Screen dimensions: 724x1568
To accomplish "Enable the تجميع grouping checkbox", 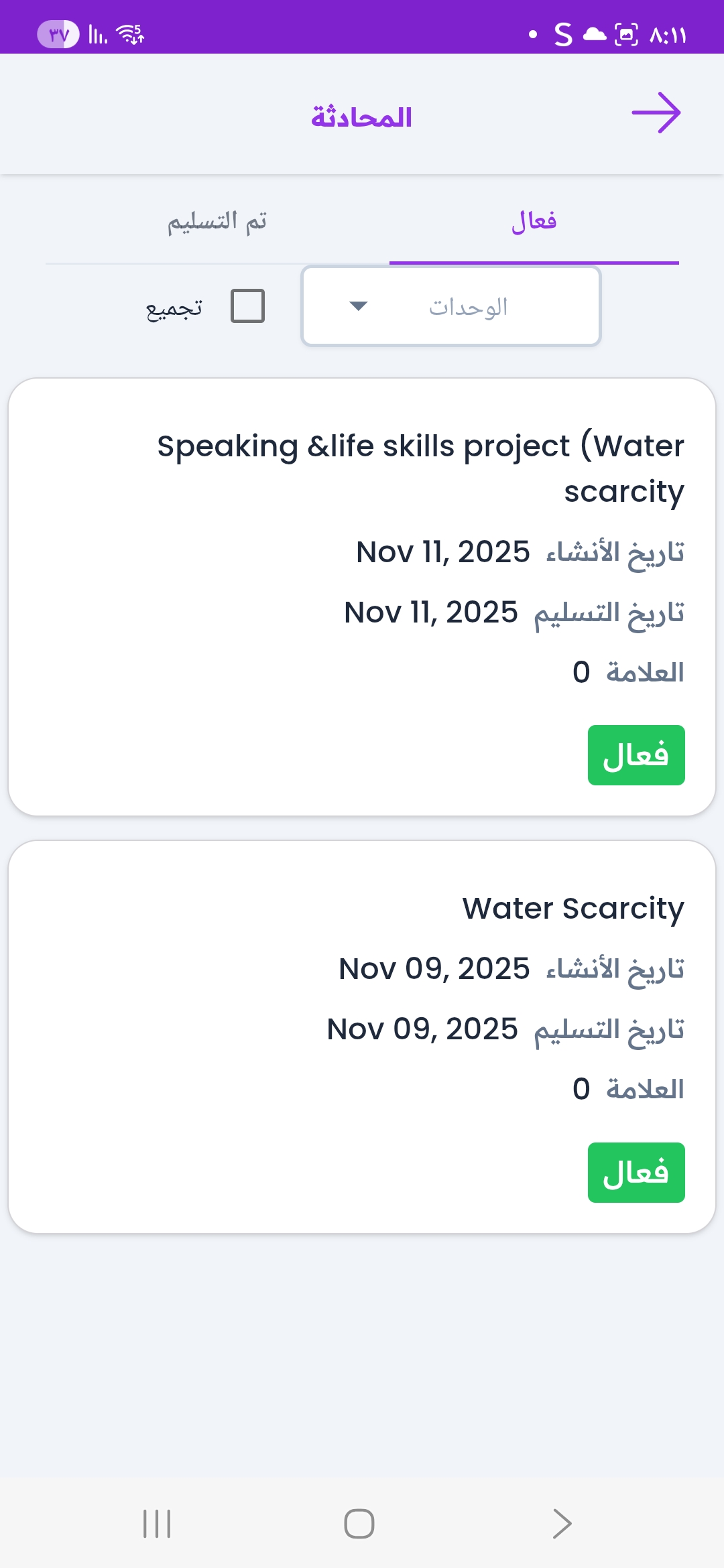I will (247, 306).
